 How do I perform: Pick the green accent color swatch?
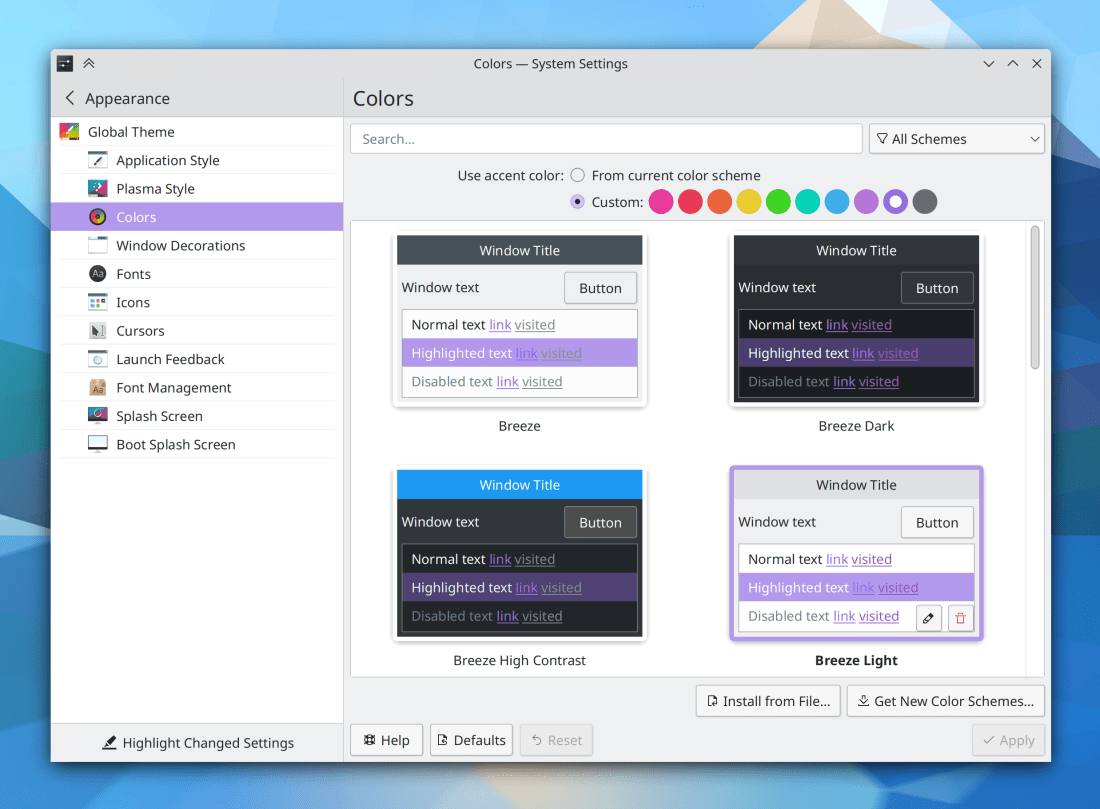tap(778, 202)
